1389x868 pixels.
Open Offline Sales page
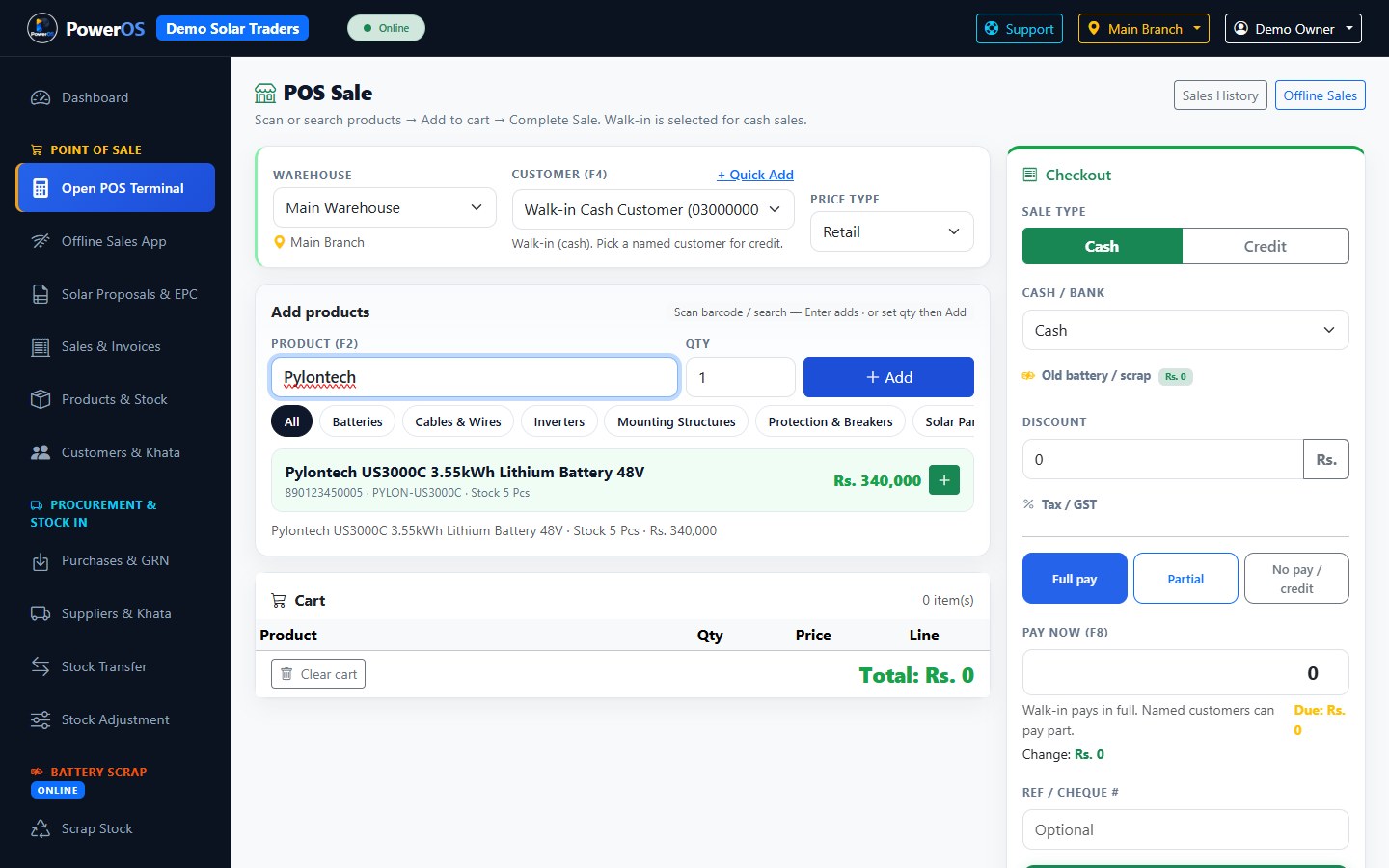tap(1321, 95)
